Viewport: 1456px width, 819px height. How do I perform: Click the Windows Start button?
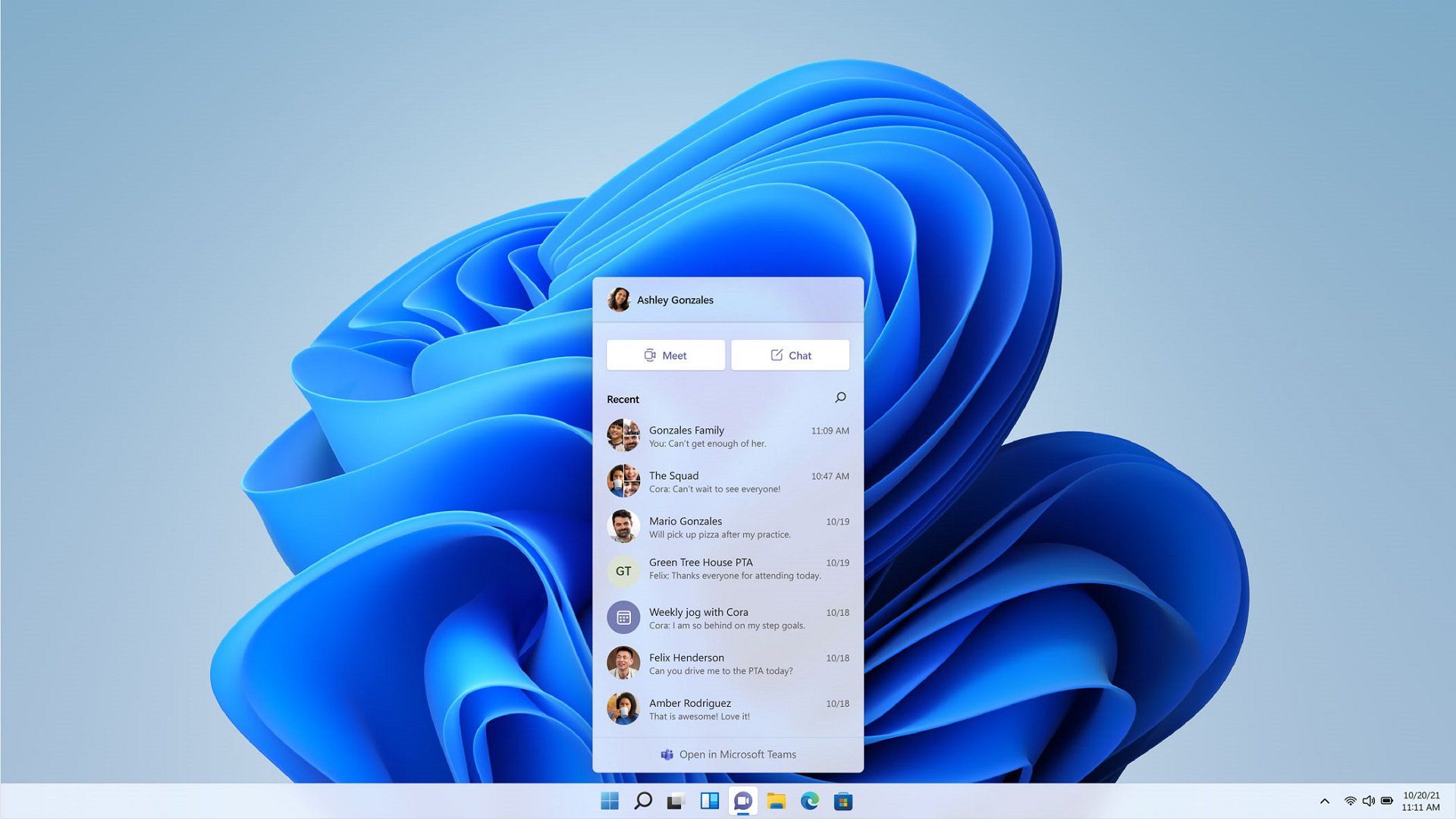tap(608, 800)
